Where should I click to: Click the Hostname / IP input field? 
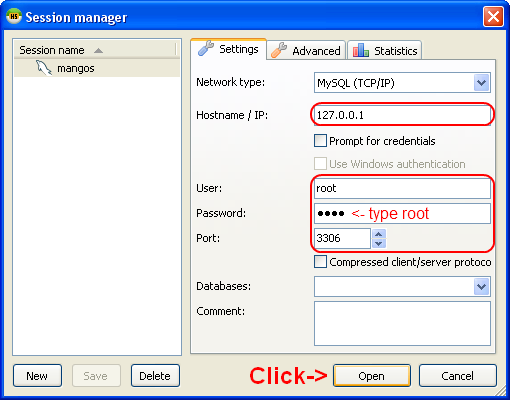coord(402,115)
